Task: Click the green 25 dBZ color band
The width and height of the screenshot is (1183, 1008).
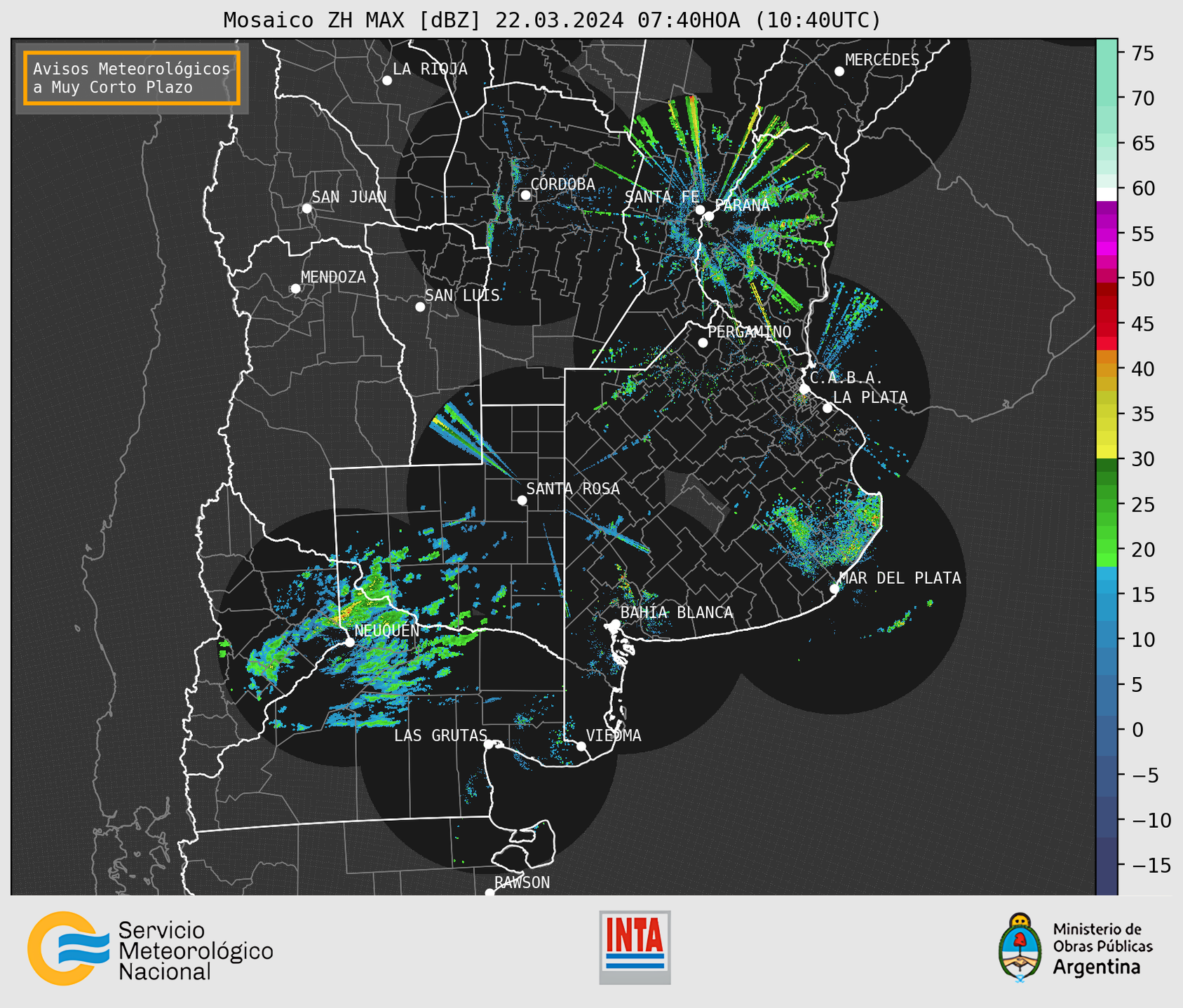Action: (1107, 505)
